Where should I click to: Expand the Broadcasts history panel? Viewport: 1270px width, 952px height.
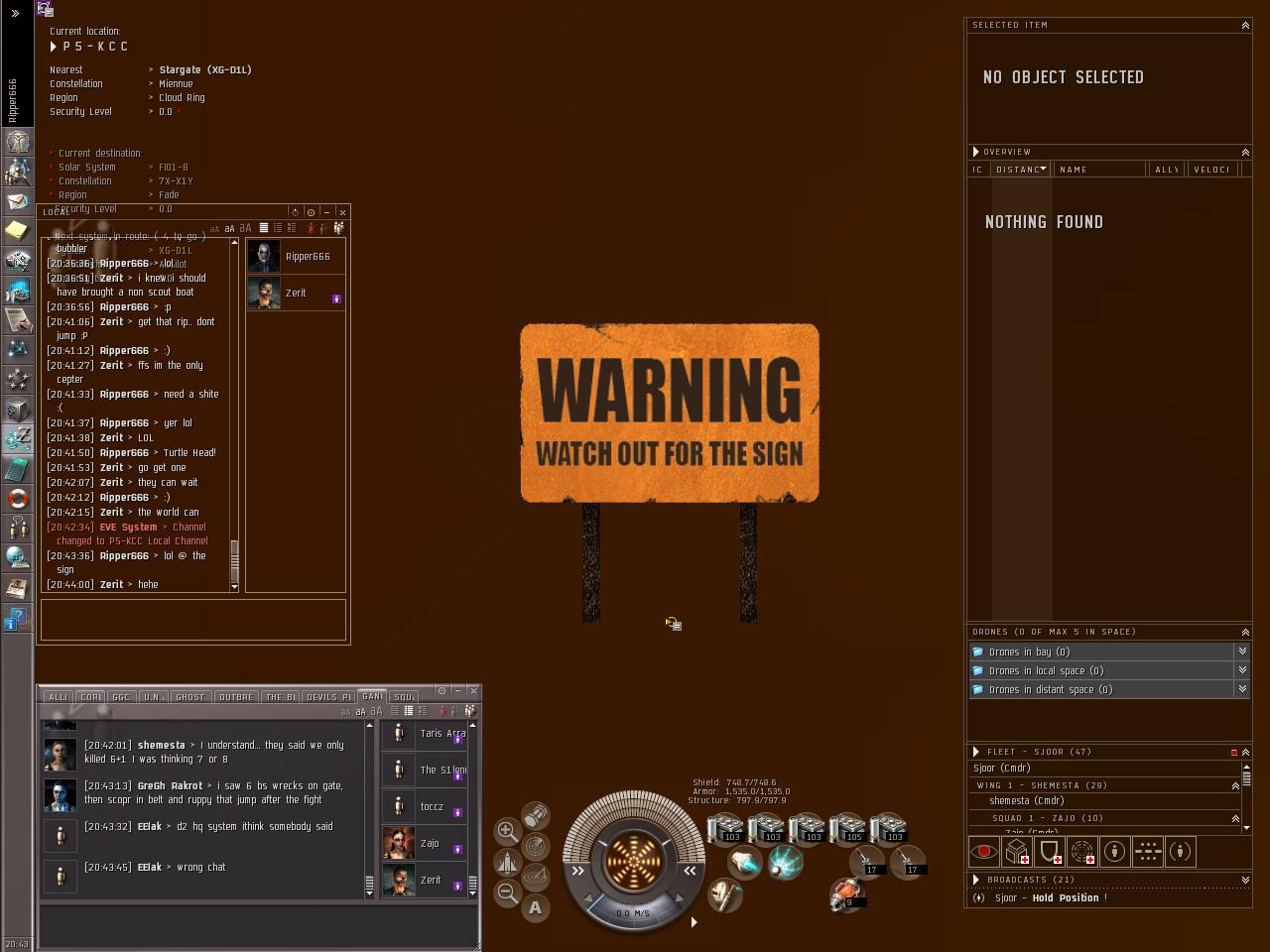tap(1245, 880)
